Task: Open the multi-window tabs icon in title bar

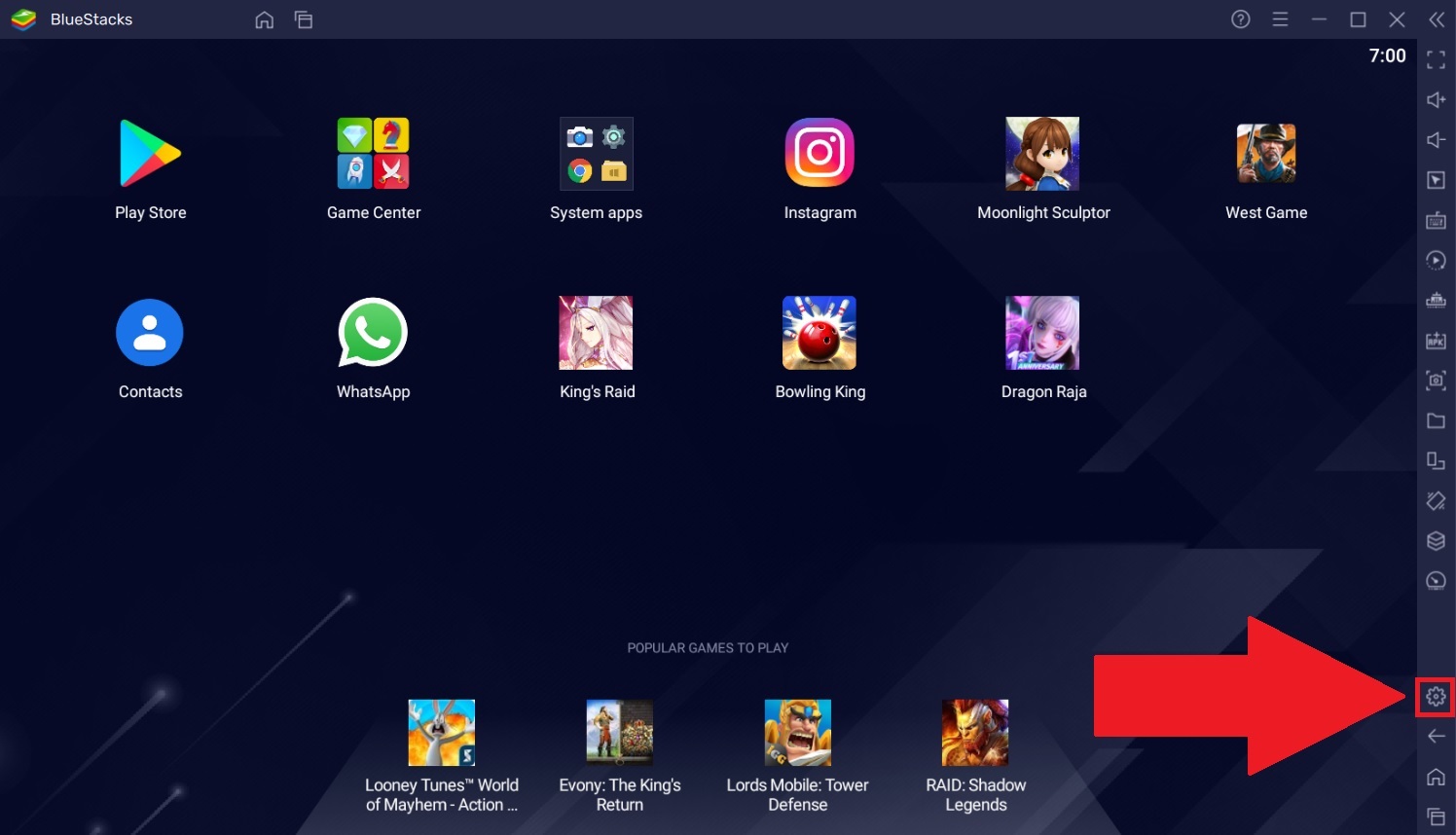Action: tap(304, 19)
